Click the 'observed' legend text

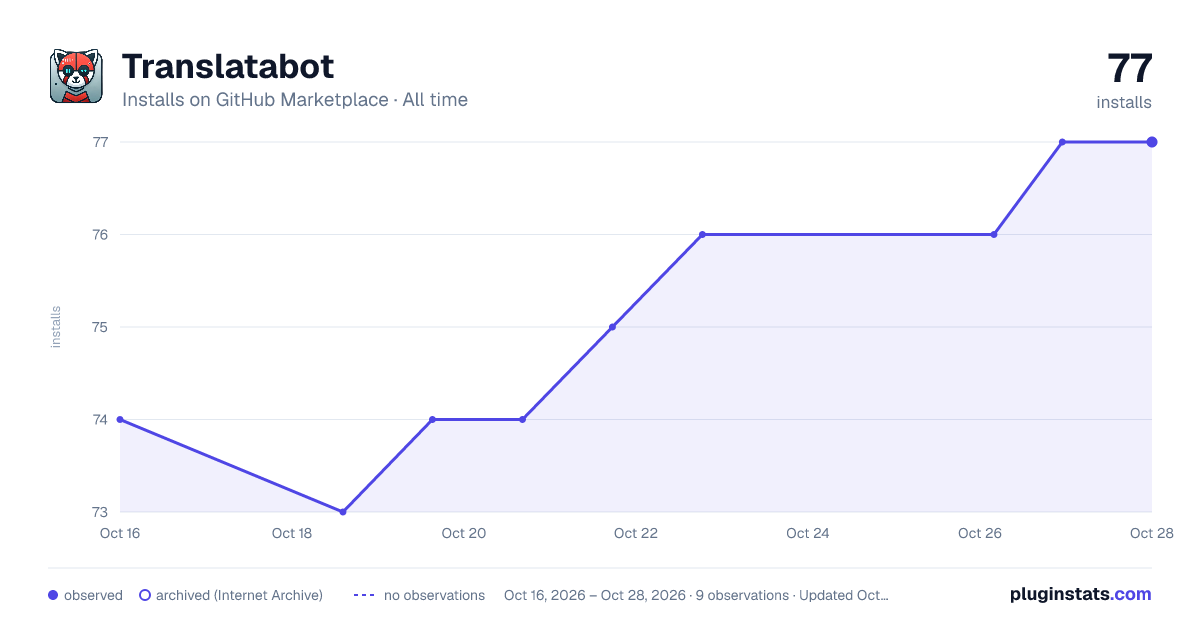coord(93,595)
